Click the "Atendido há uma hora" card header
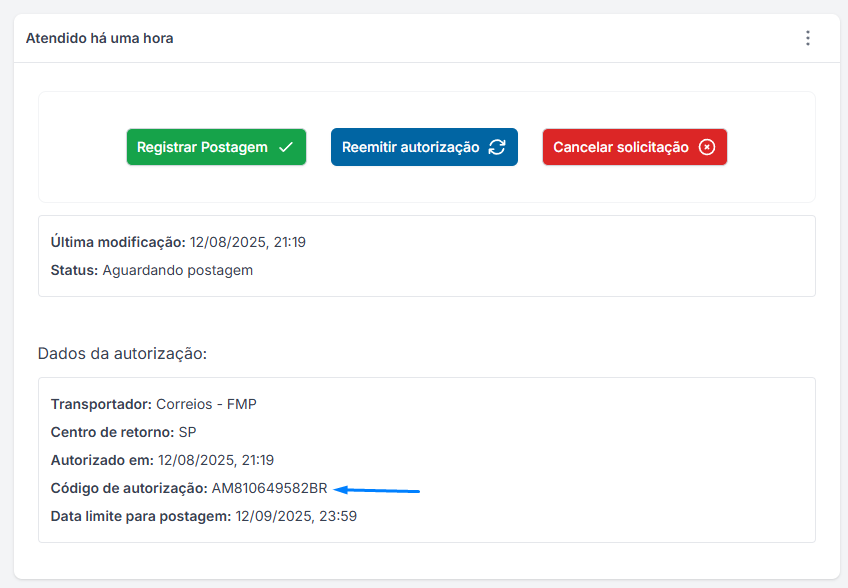This screenshot has width=848, height=588. (100, 38)
